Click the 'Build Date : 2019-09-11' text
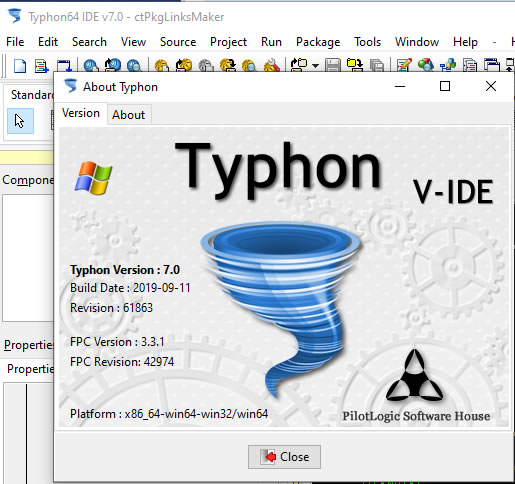Image resolution: width=515 pixels, height=484 pixels. pos(130,288)
